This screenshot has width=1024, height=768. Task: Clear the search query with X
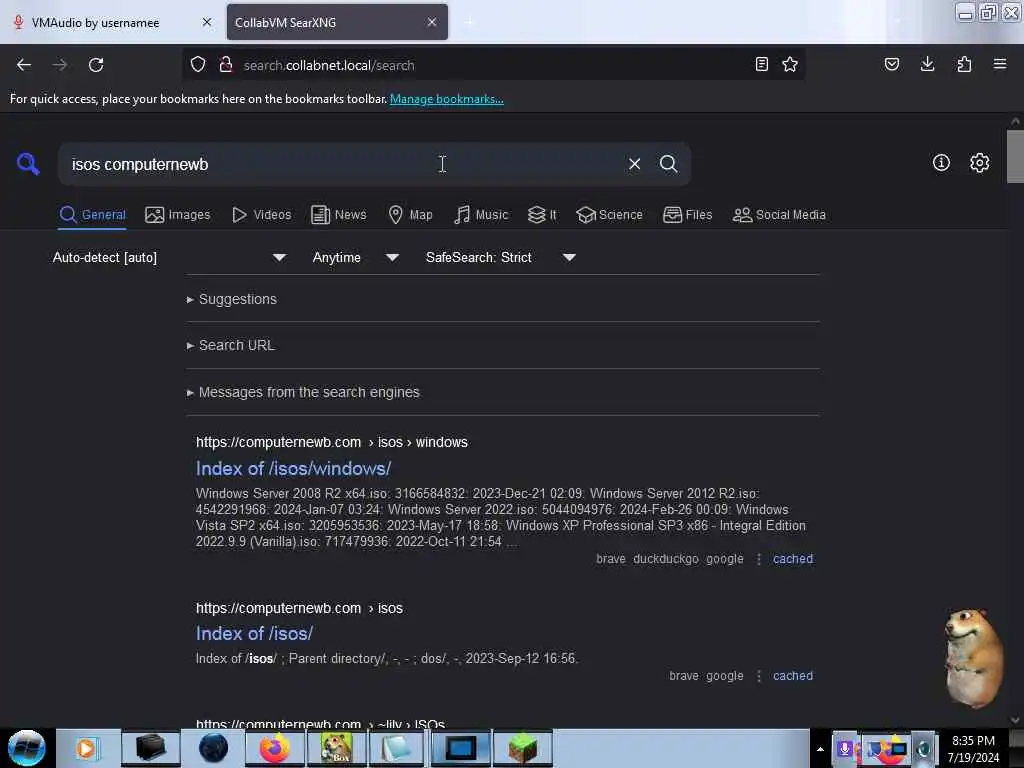point(634,164)
